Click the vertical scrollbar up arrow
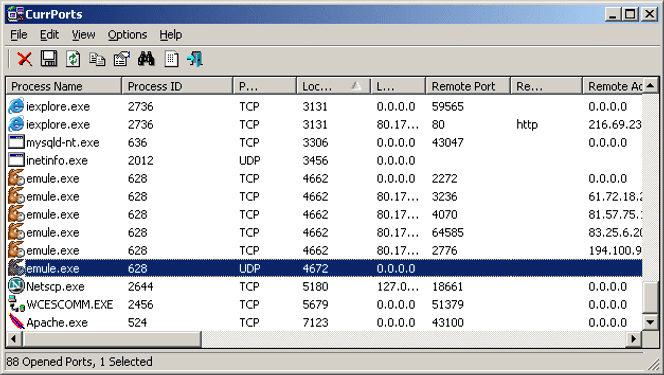 point(650,86)
